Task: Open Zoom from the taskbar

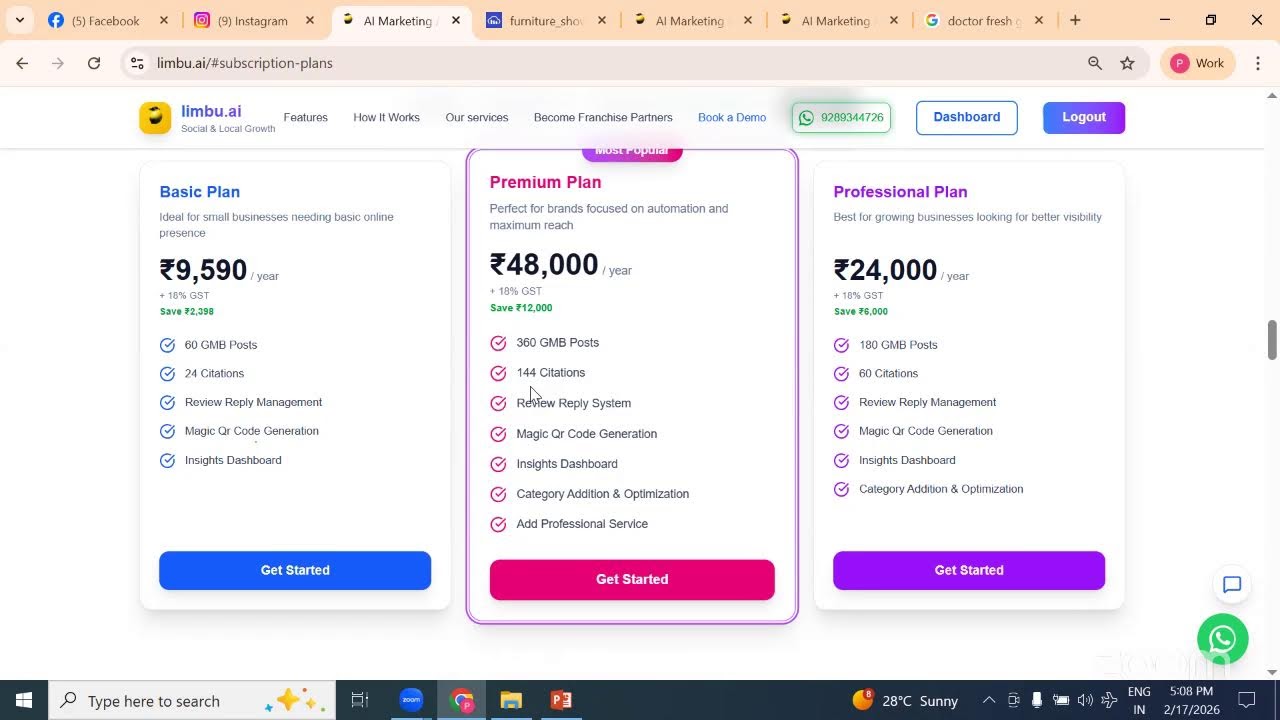Action: (x=411, y=700)
